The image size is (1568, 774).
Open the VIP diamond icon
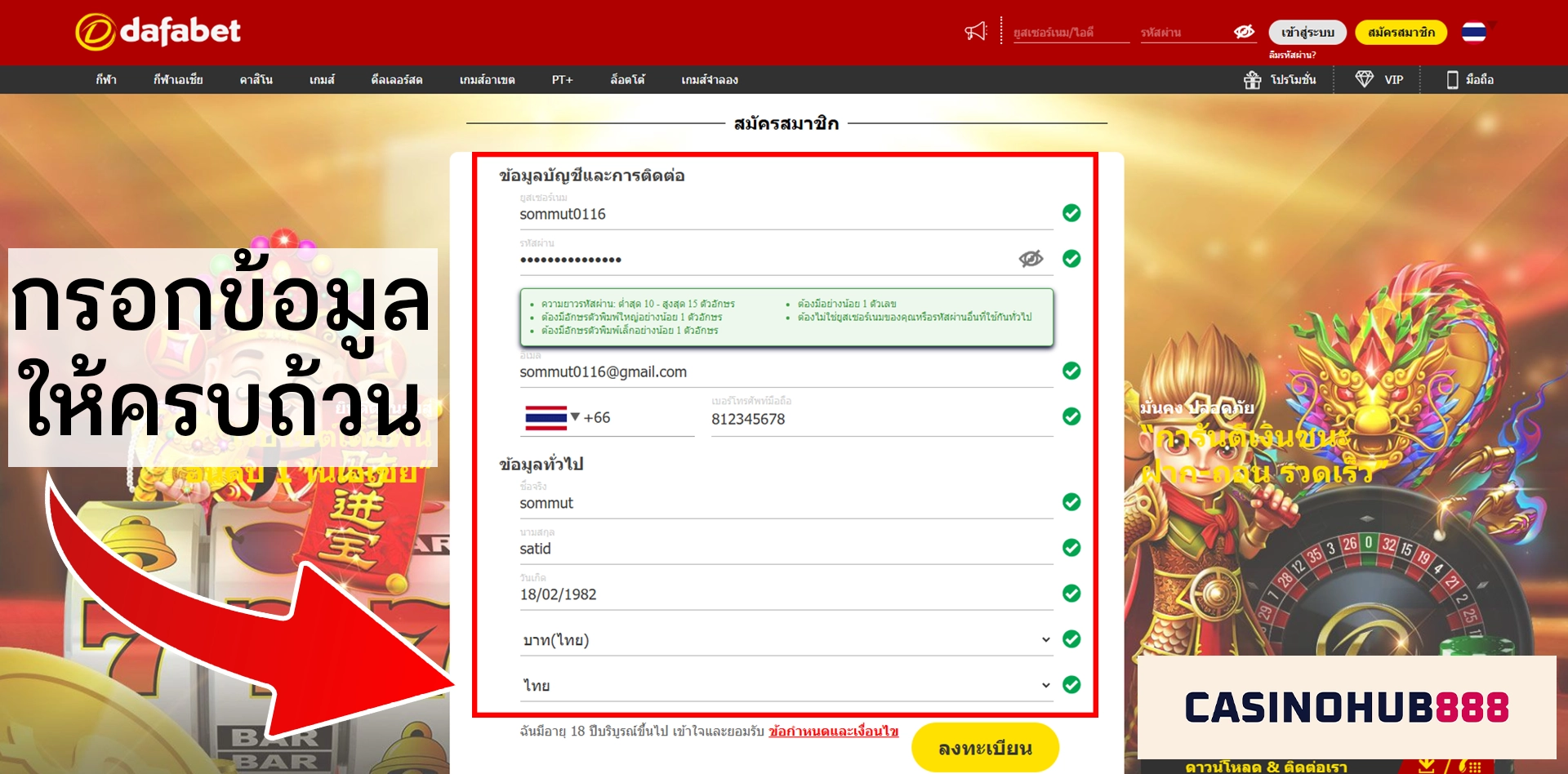(x=1364, y=79)
